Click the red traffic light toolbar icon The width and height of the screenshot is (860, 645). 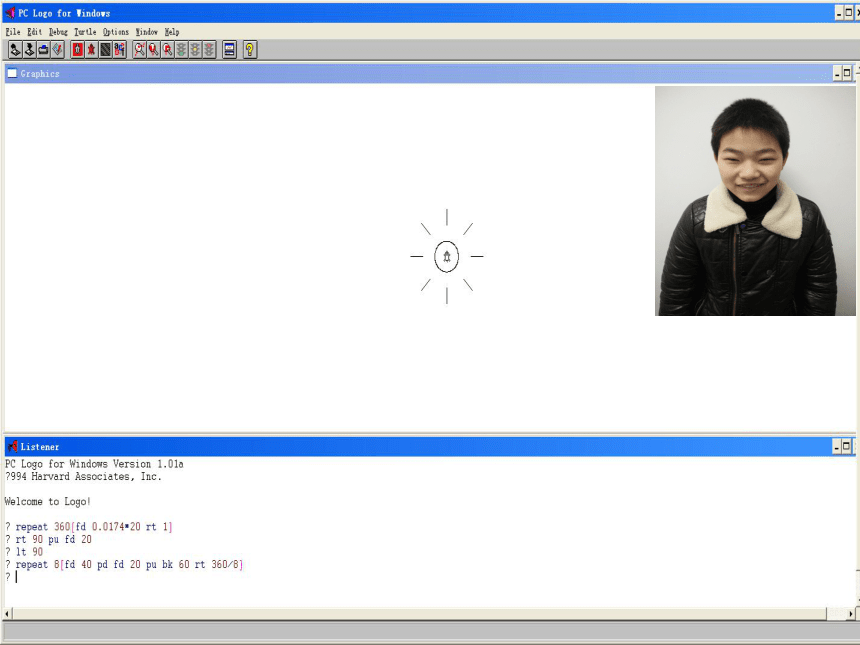point(210,50)
